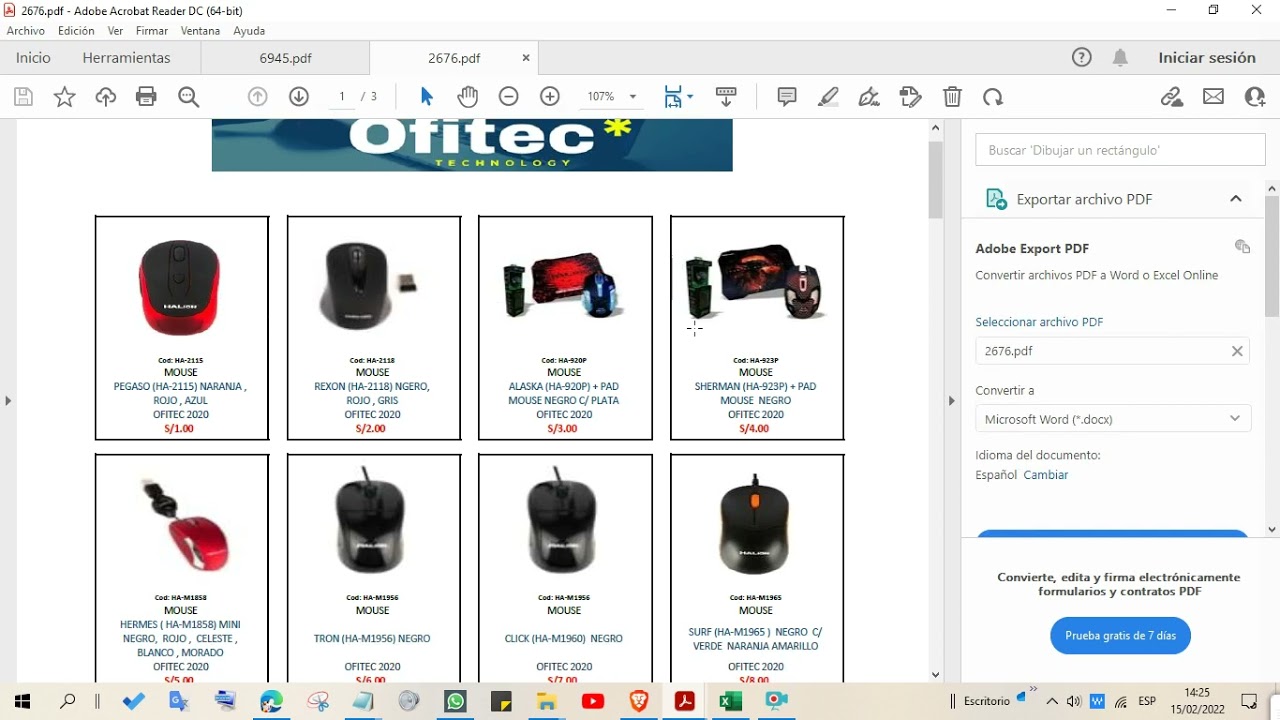Remove selected file 2676.pdf

point(1237,351)
